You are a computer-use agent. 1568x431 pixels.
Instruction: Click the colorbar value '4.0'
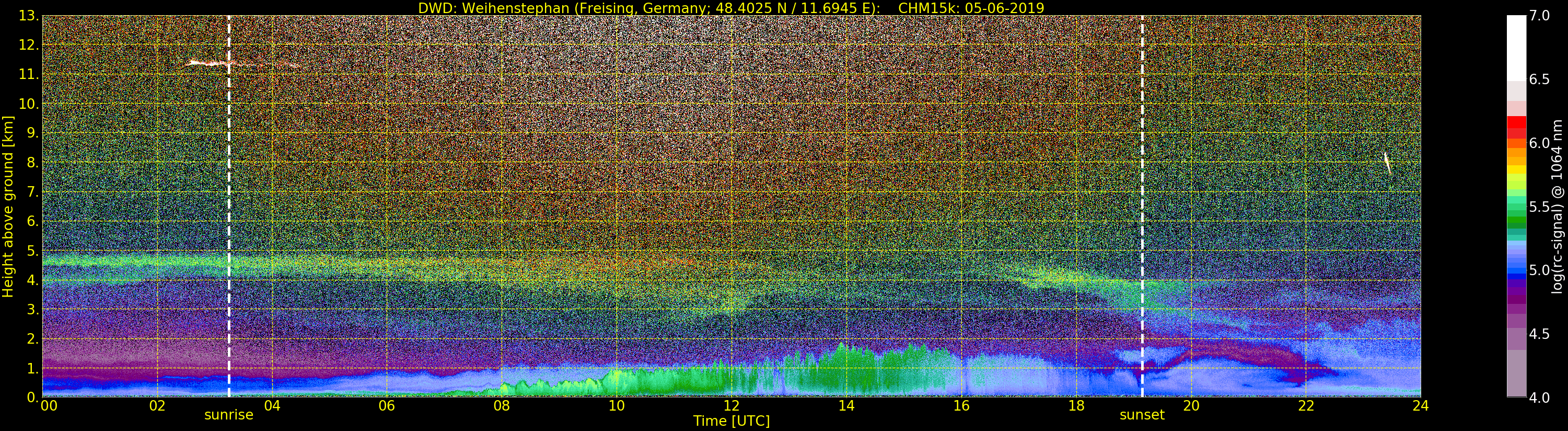[x=1539, y=398]
